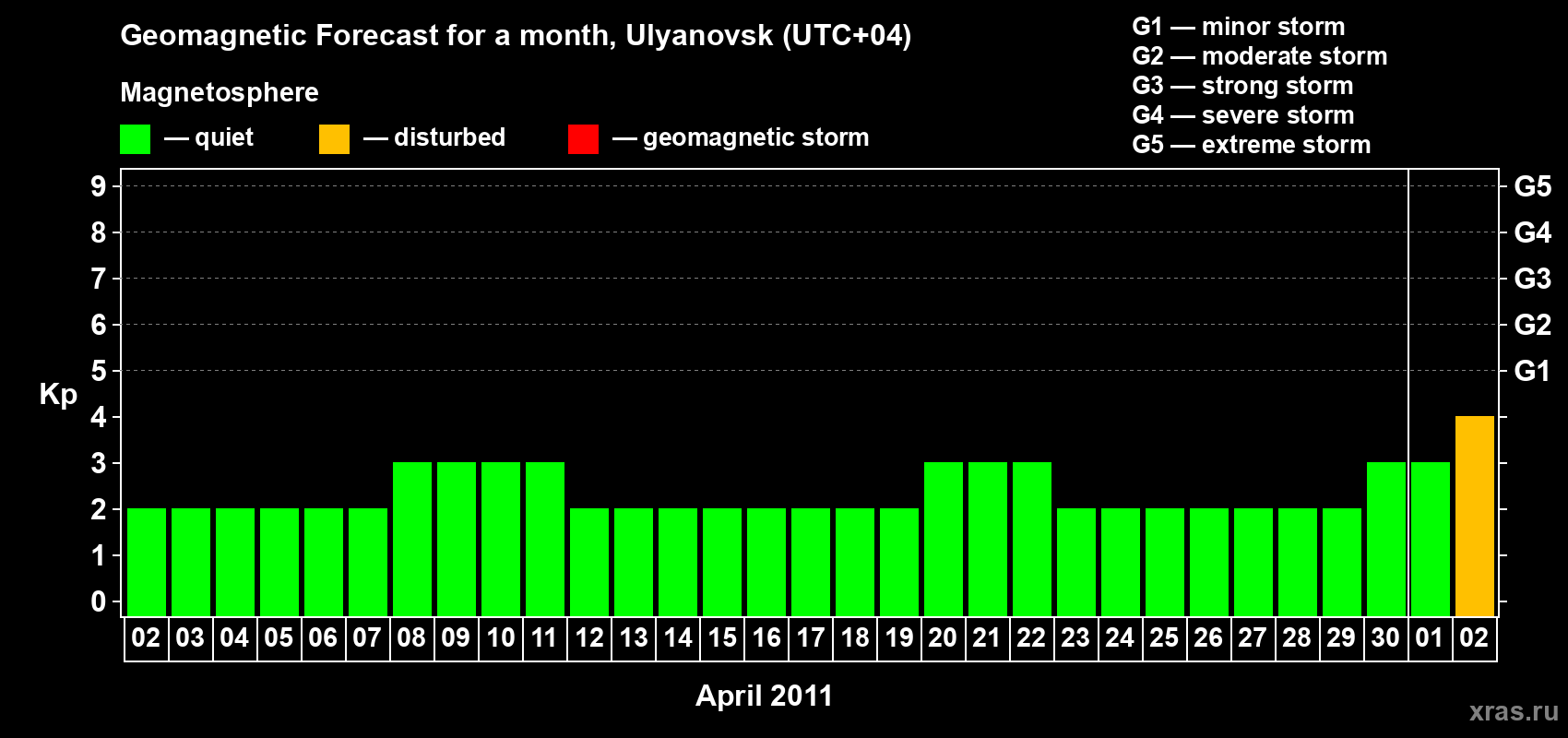Click the Kp value 0 on the left axis
The image size is (1568, 738).
99,601
